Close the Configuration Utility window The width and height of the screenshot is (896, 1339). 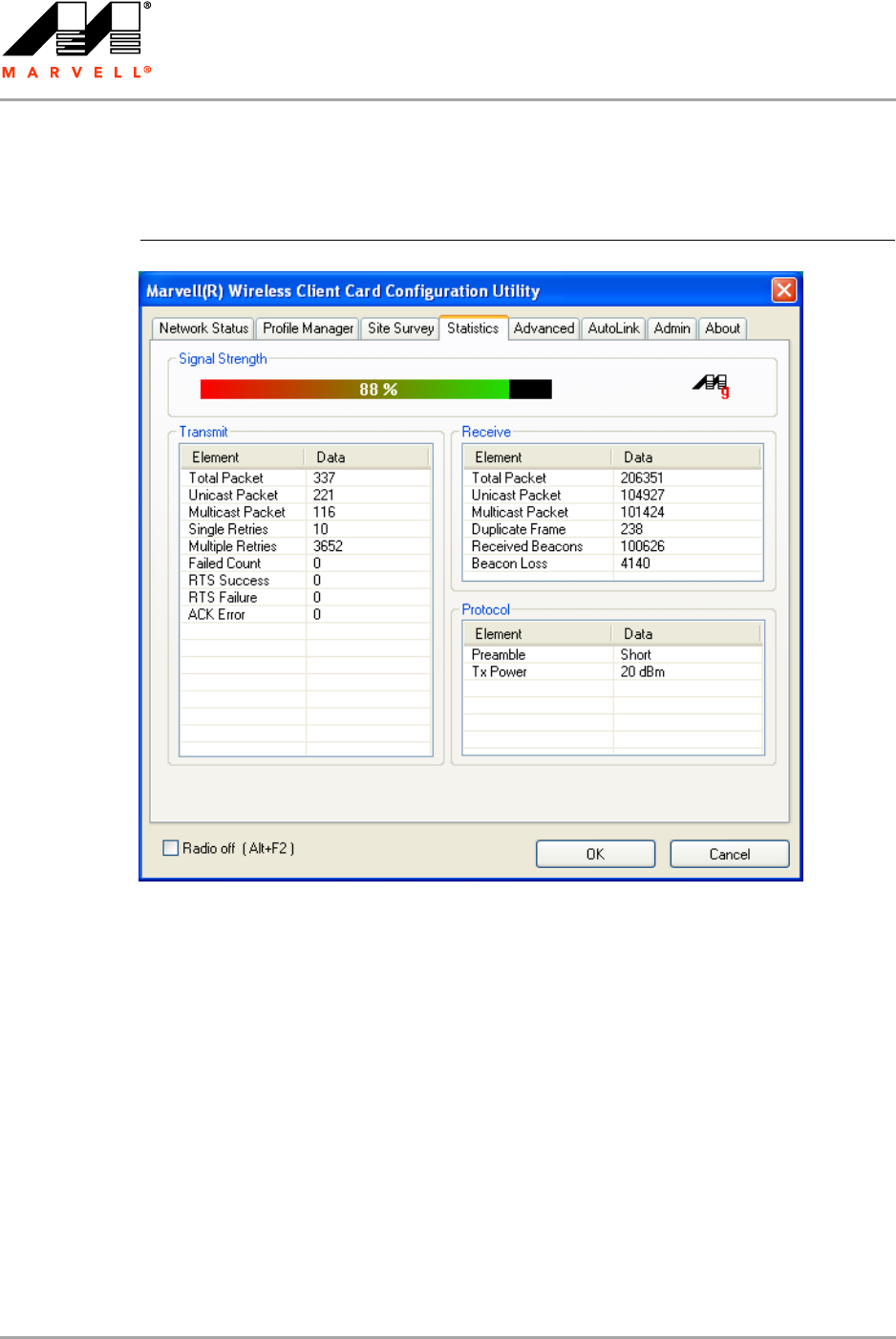click(784, 290)
